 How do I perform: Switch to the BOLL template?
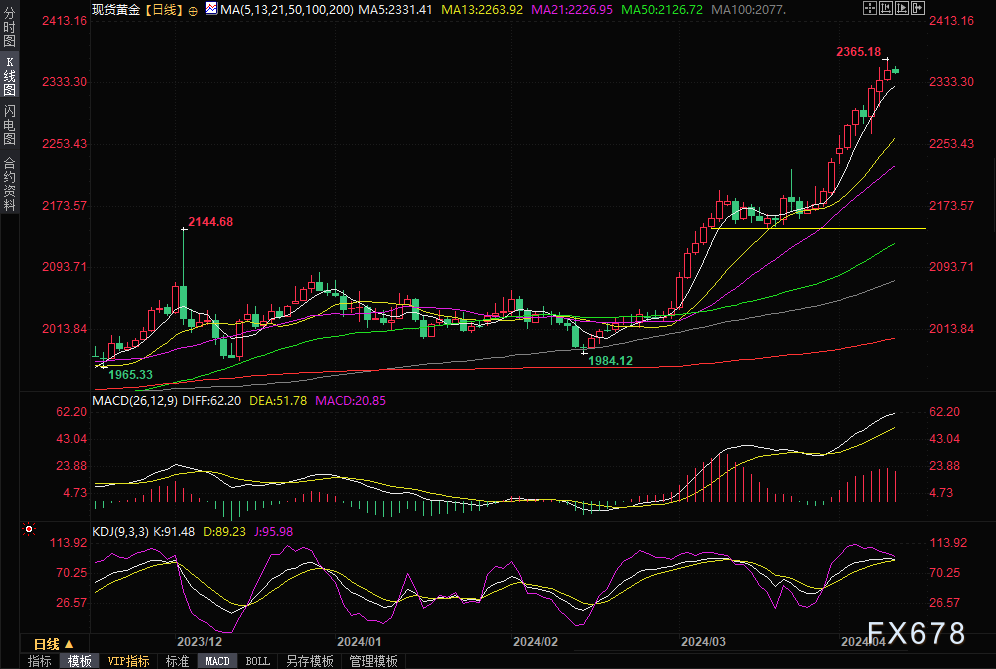(x=257, y=661)
